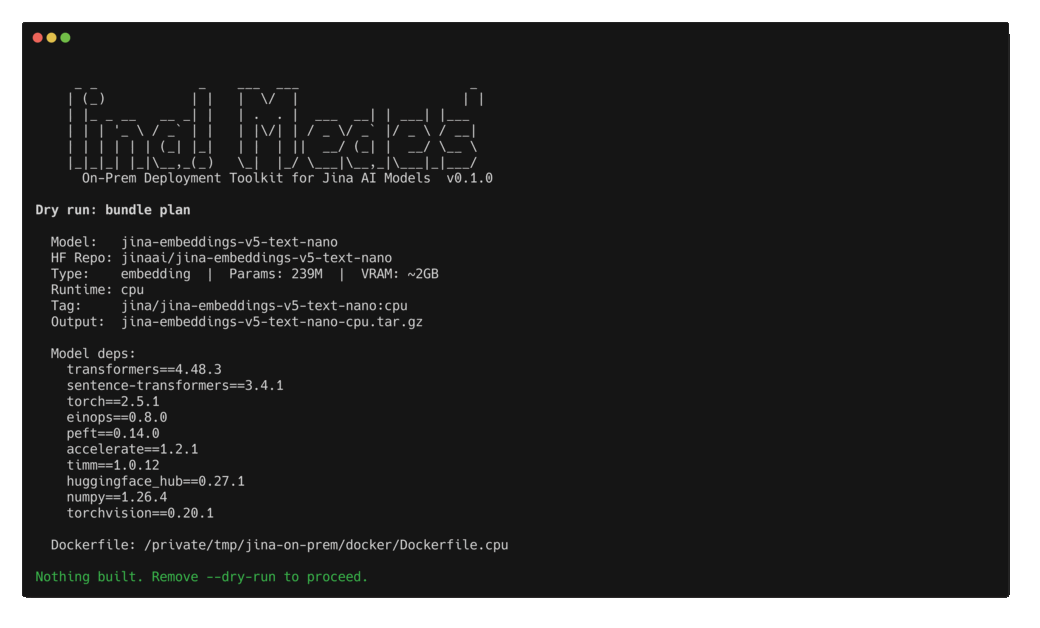Click the sentence-transformers==3.4.1 dependency line
Screen dimensions: 1040x628
[x=175, y=385]
